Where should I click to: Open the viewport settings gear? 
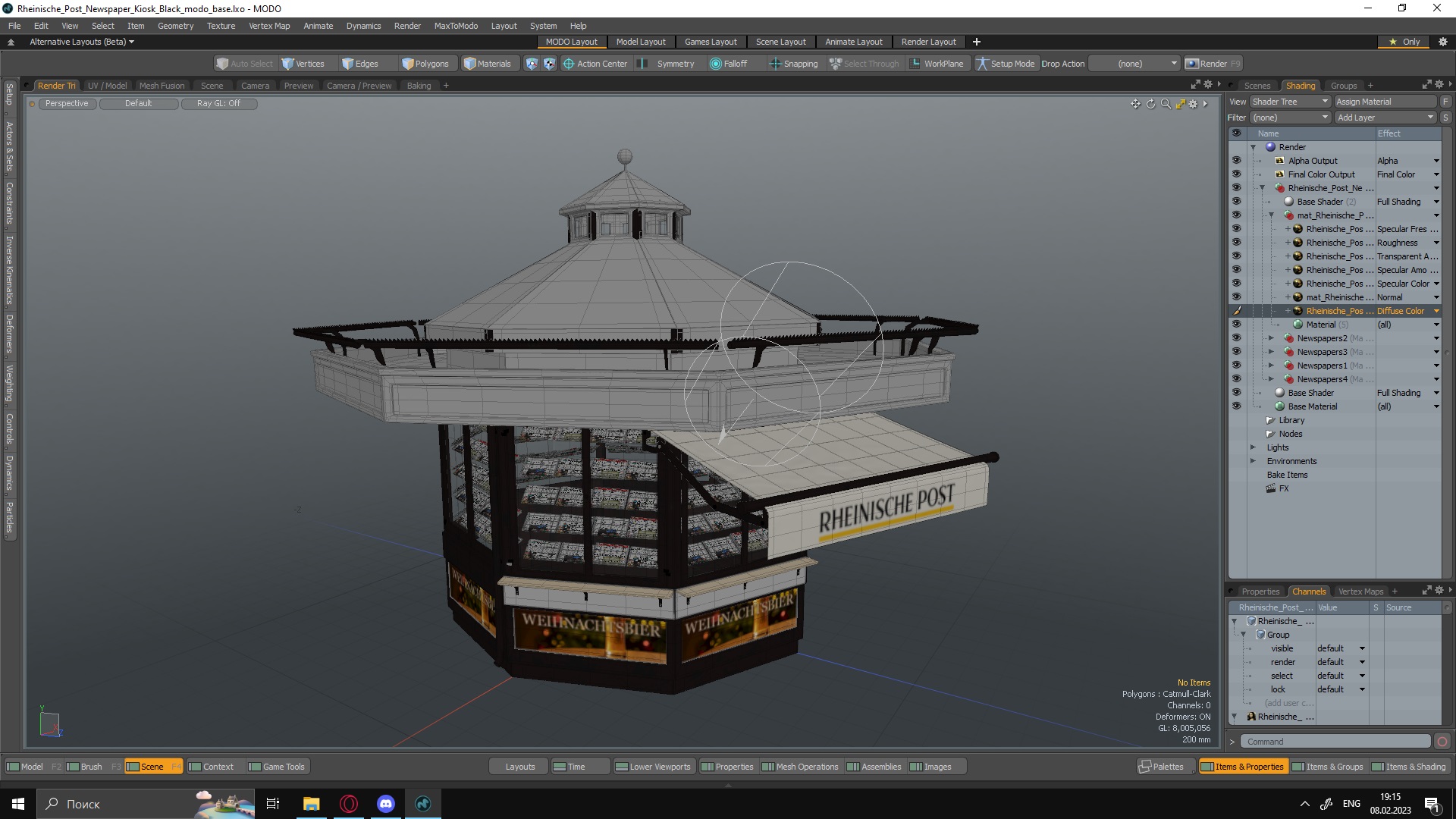pos(1193,104)
